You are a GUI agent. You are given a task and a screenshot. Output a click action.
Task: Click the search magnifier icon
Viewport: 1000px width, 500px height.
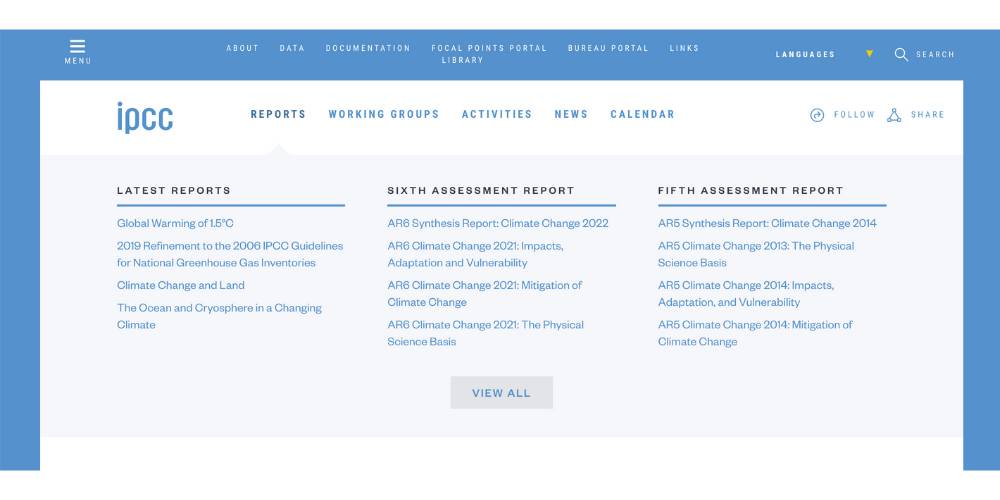901,54
